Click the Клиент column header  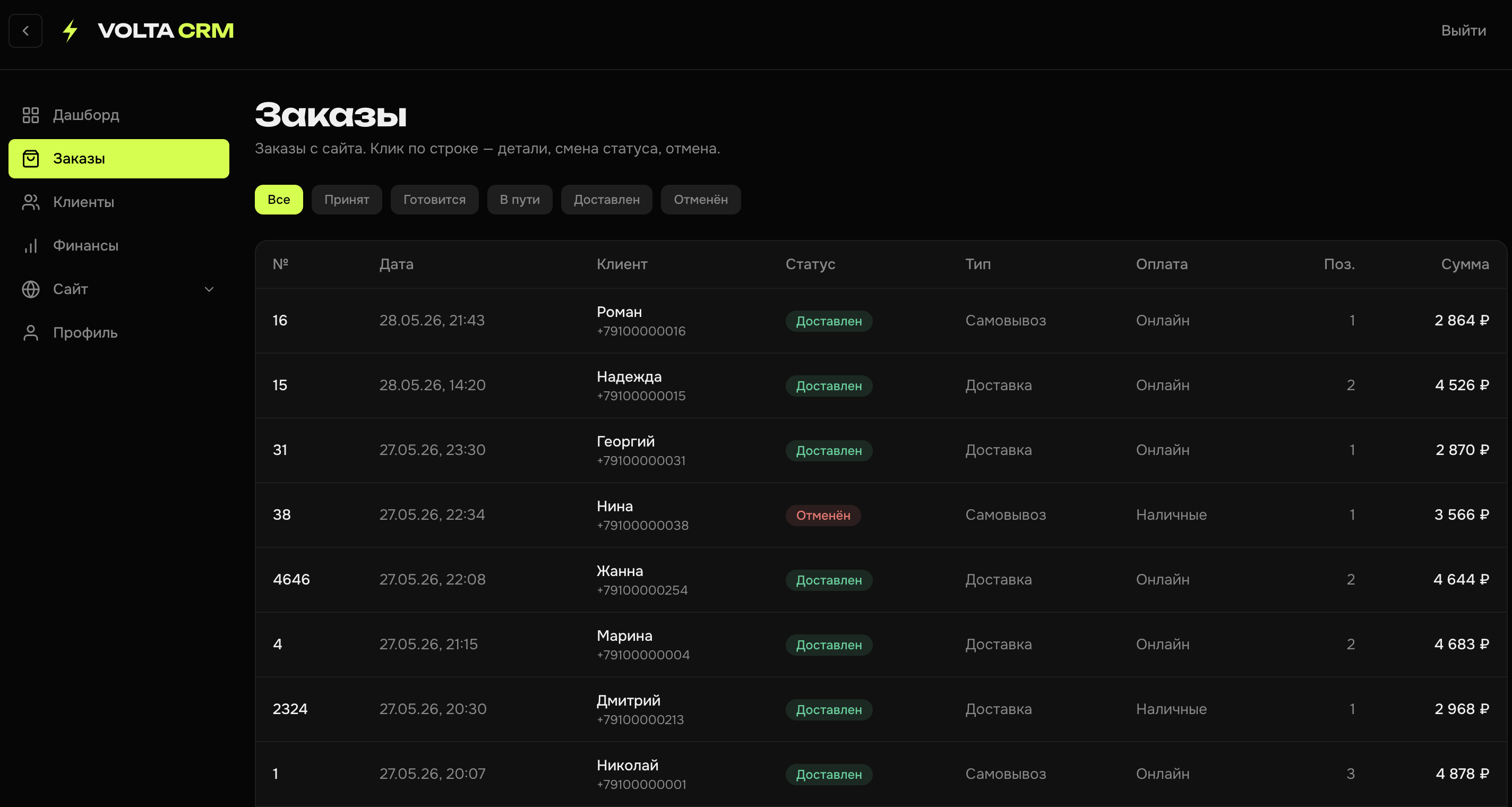coord(622,264)
